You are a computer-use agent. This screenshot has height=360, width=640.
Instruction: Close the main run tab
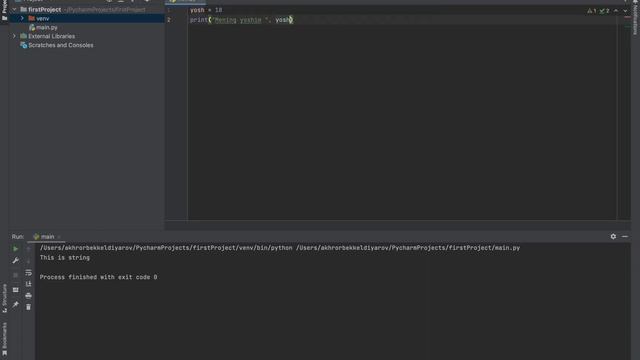coord(59,237)
